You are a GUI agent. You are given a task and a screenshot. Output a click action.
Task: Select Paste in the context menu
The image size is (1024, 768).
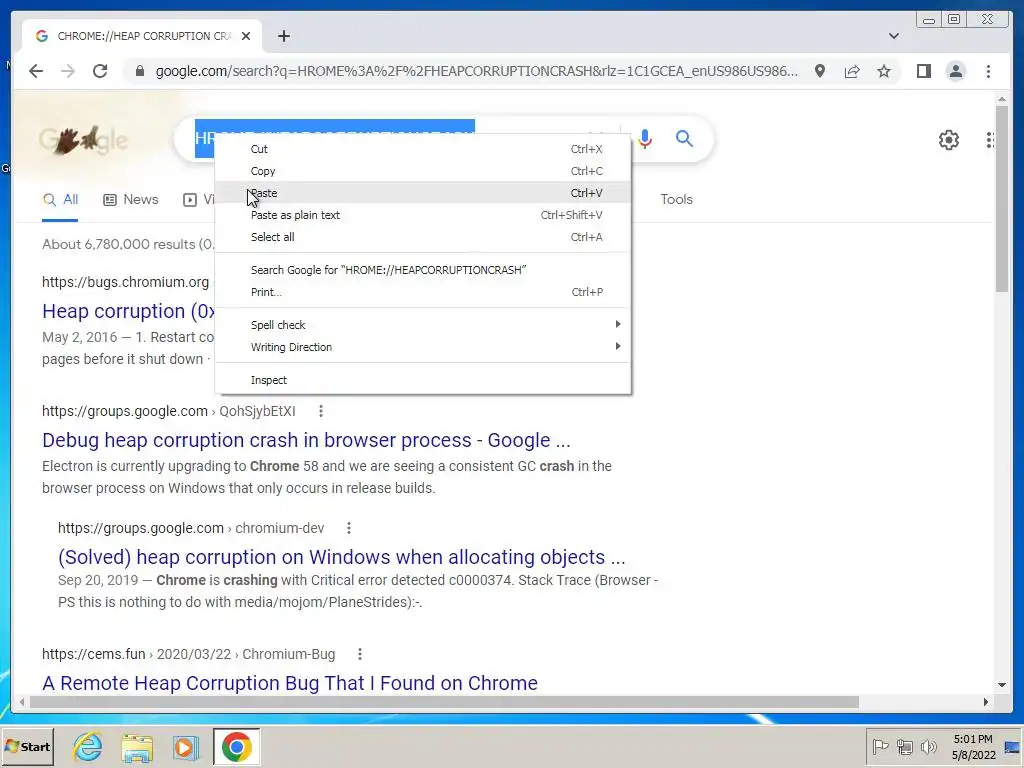423,193
